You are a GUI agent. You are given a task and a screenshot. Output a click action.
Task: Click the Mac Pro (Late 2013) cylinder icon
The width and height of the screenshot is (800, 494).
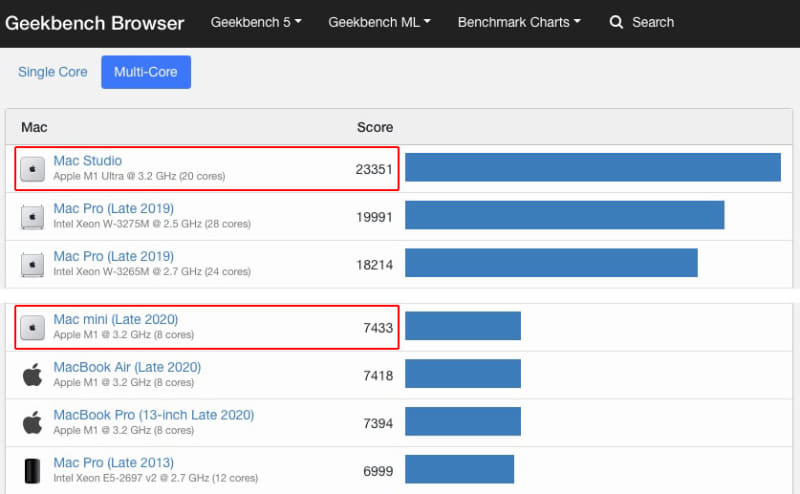tap(32, 471)
